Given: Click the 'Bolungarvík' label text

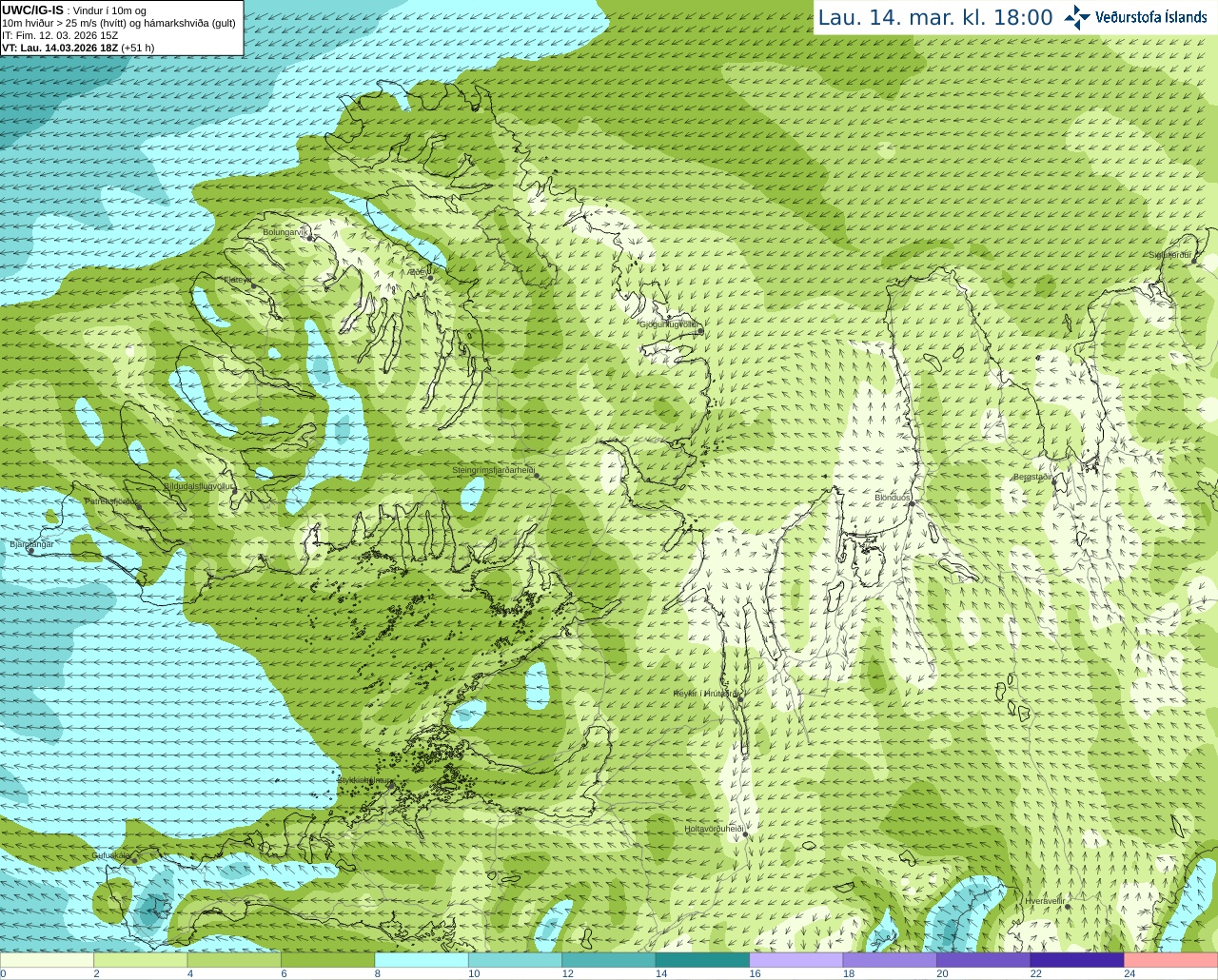Looking at the screenshot, I should click(x=285, y=232).
